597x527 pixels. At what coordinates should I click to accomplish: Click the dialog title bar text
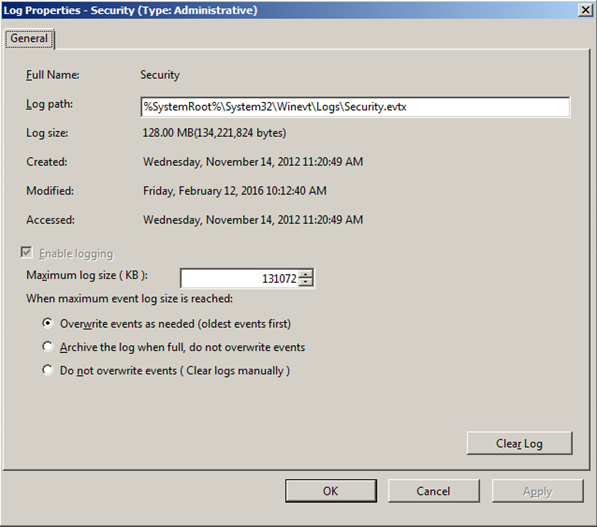[130, 10]
